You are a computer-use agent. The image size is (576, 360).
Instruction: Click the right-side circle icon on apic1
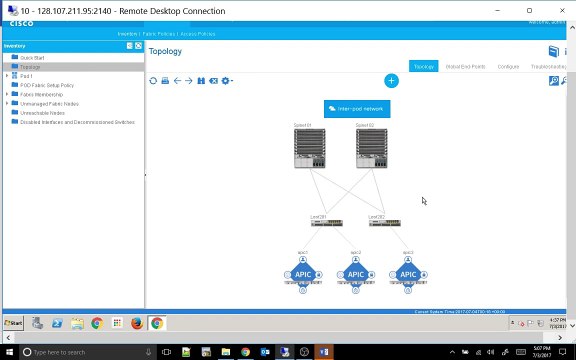pos(319,275)
